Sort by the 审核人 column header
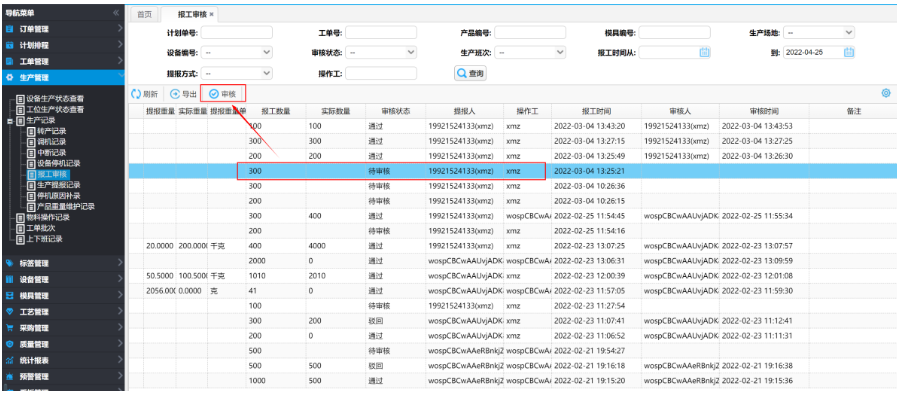900x395 pixels. click(x=680, y=111)
